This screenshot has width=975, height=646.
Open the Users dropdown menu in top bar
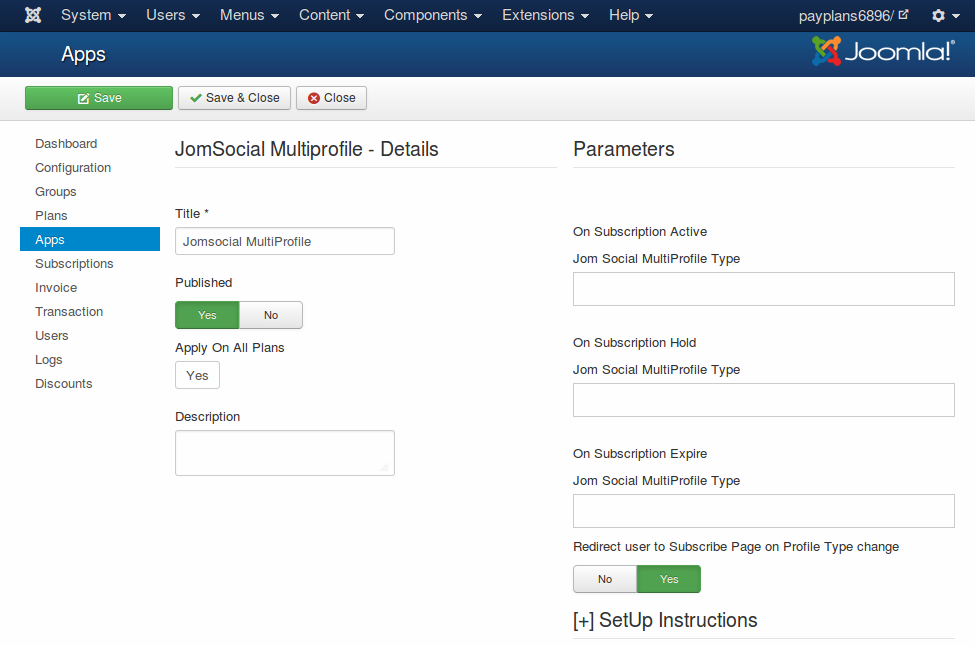click(x=173, y=15)
